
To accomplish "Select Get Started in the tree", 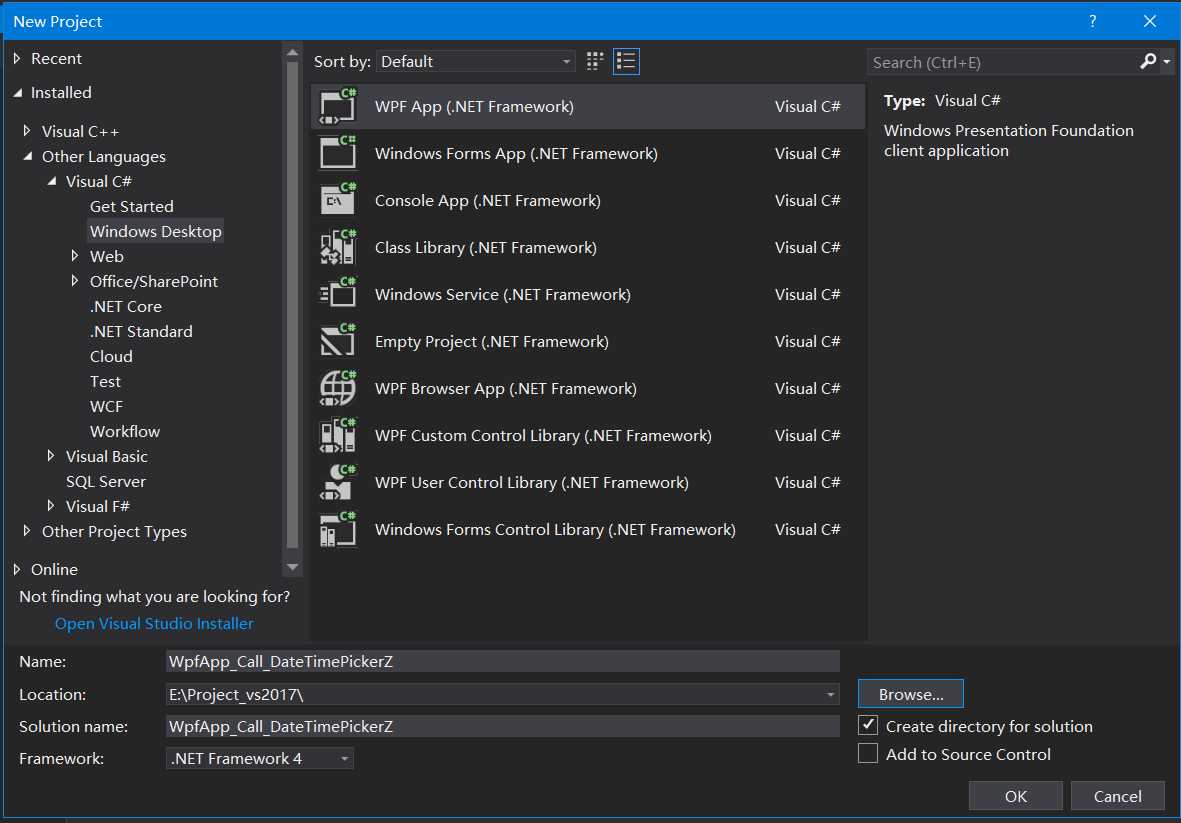I will [132, 206].
